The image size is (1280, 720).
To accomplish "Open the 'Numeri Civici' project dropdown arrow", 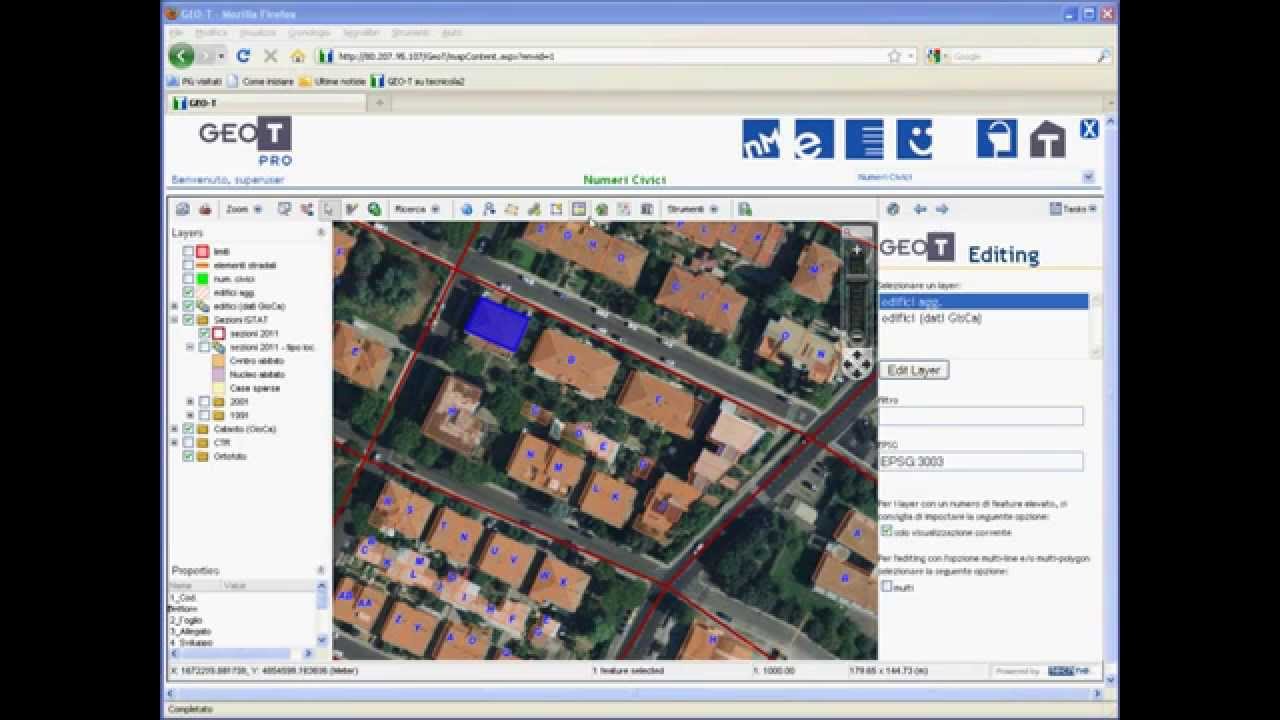I will pyautogui.click(x=1088, y=177).
